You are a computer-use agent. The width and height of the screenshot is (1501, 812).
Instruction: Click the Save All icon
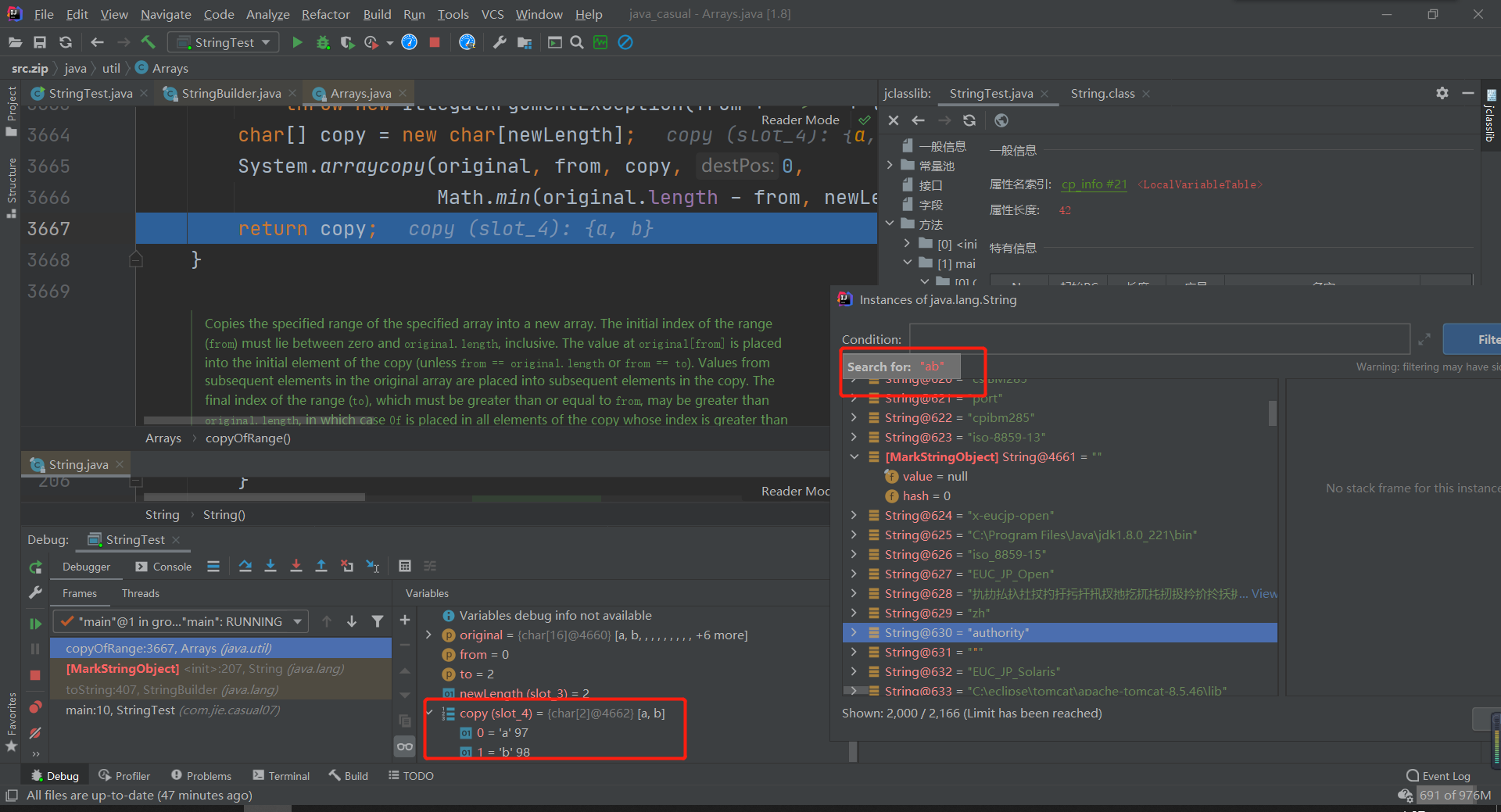point(40,42)
